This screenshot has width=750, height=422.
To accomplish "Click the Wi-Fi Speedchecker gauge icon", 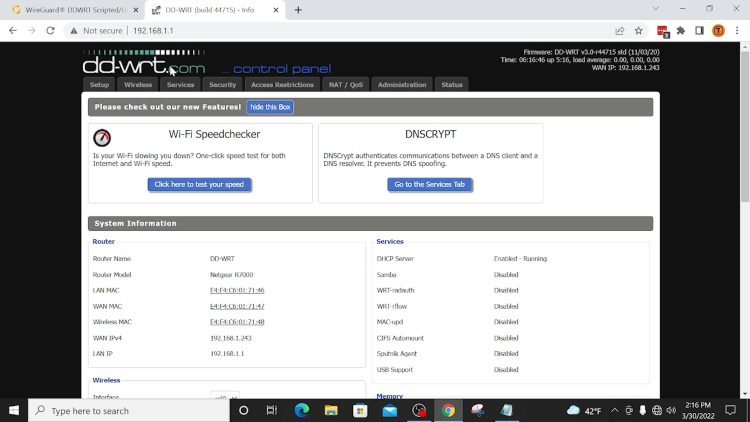I will pos(102,138).
